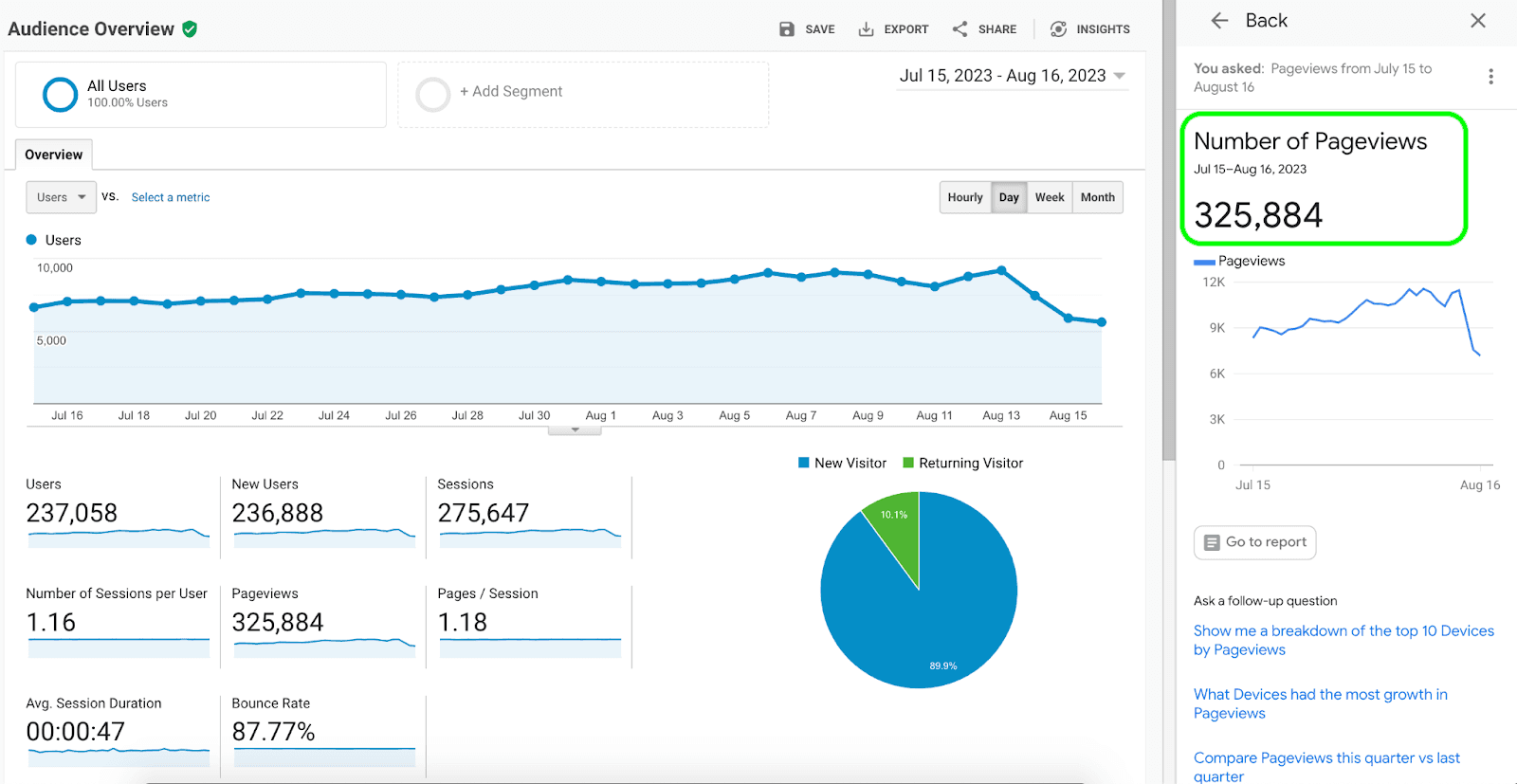Click Compare Pageviews this quarter link
1517x784 pixels.
[x=1326, y=766]
